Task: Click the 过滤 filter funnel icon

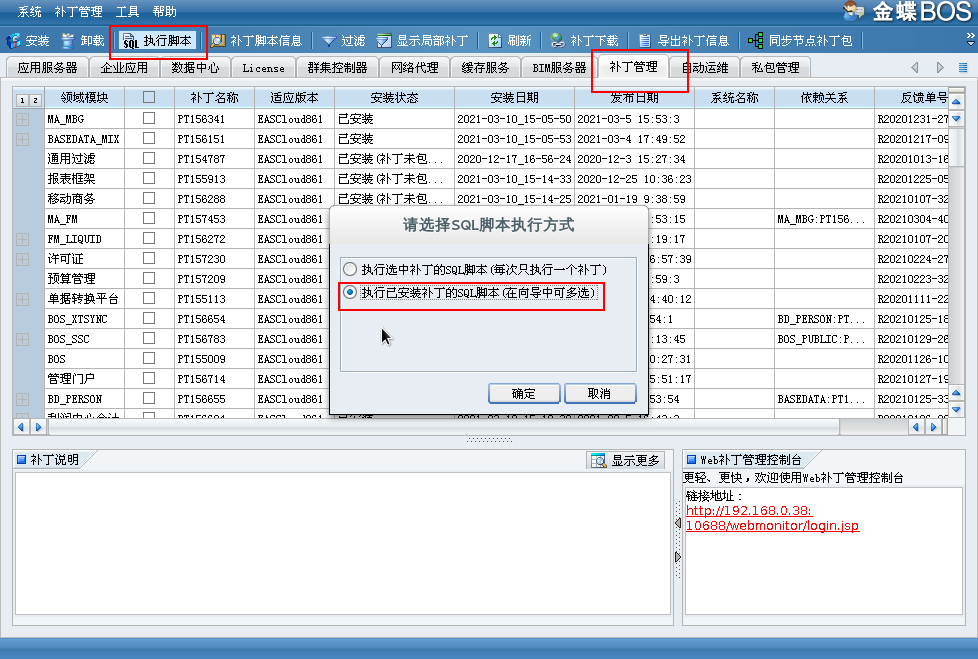Action: [x=329, y=41]
